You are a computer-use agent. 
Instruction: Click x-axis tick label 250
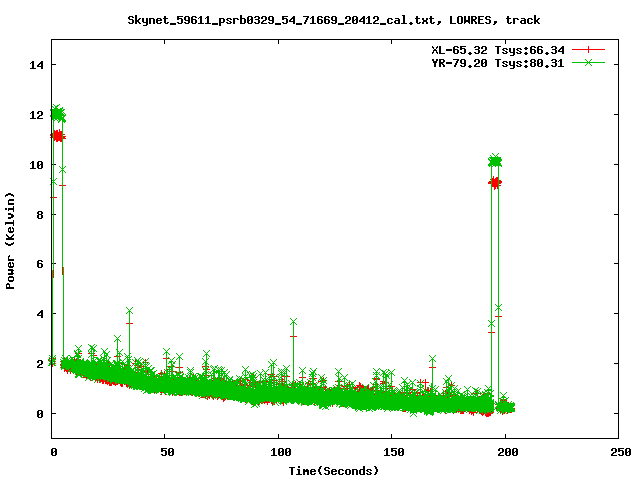(x=621, y=452)
